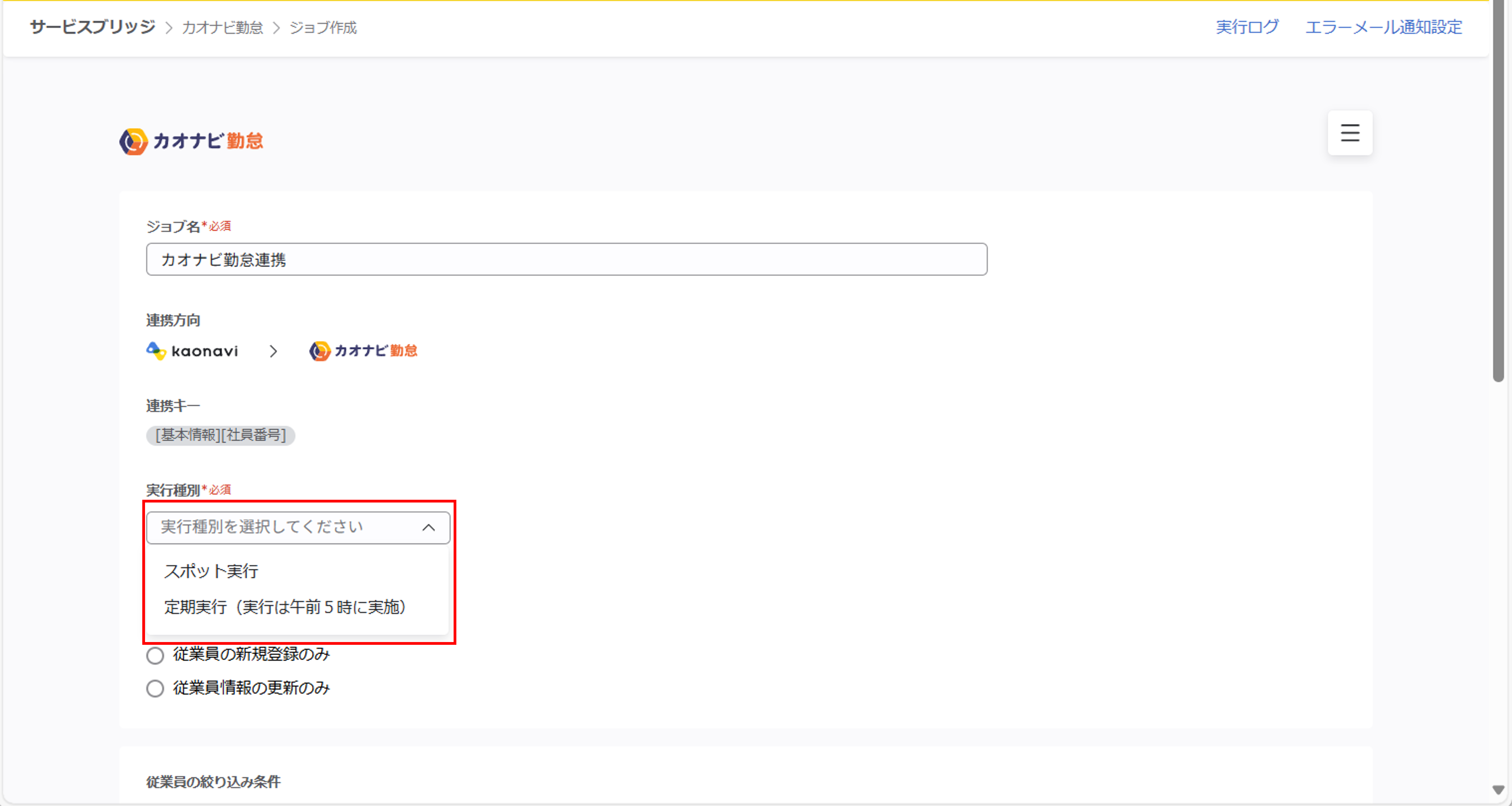Click the ジョブ名 input field
Screen dimensions: 1512x806
(x=566, y=260)
